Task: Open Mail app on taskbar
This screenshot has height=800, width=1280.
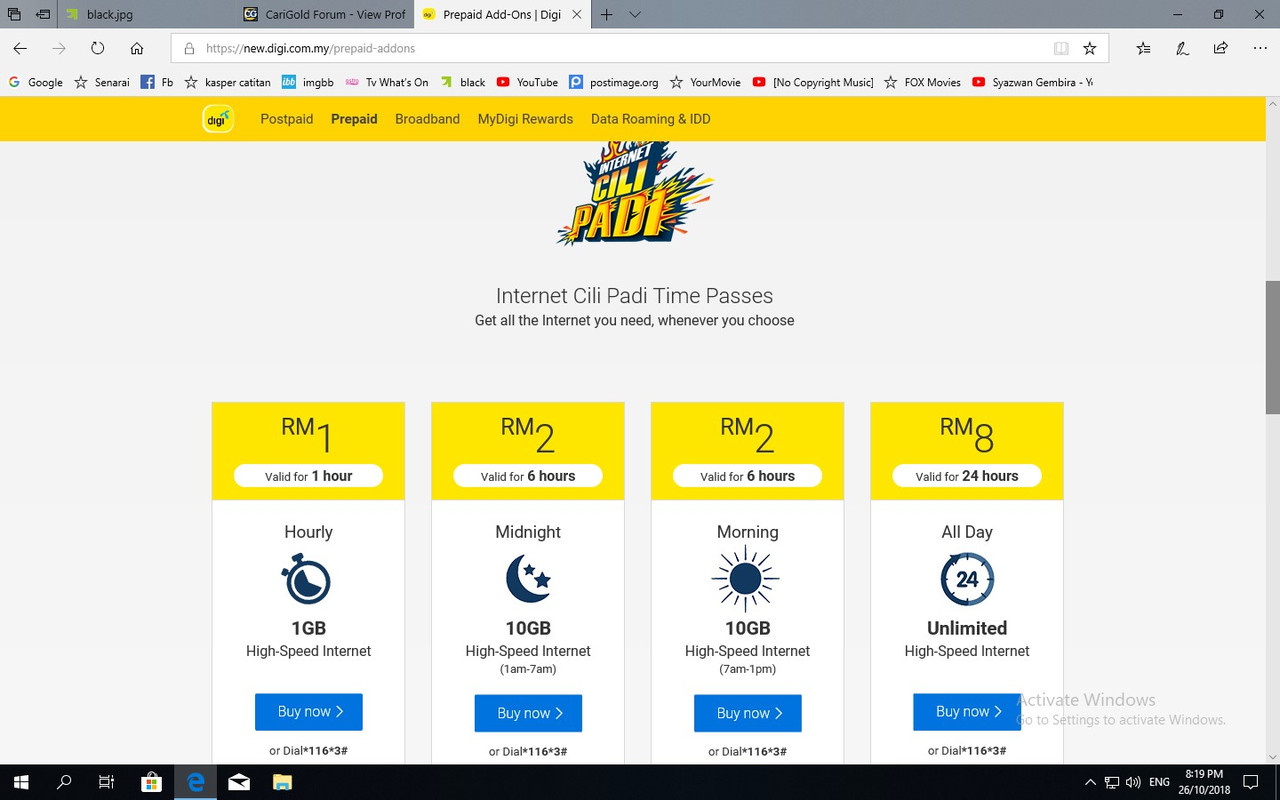Action: tap(239, 782)
